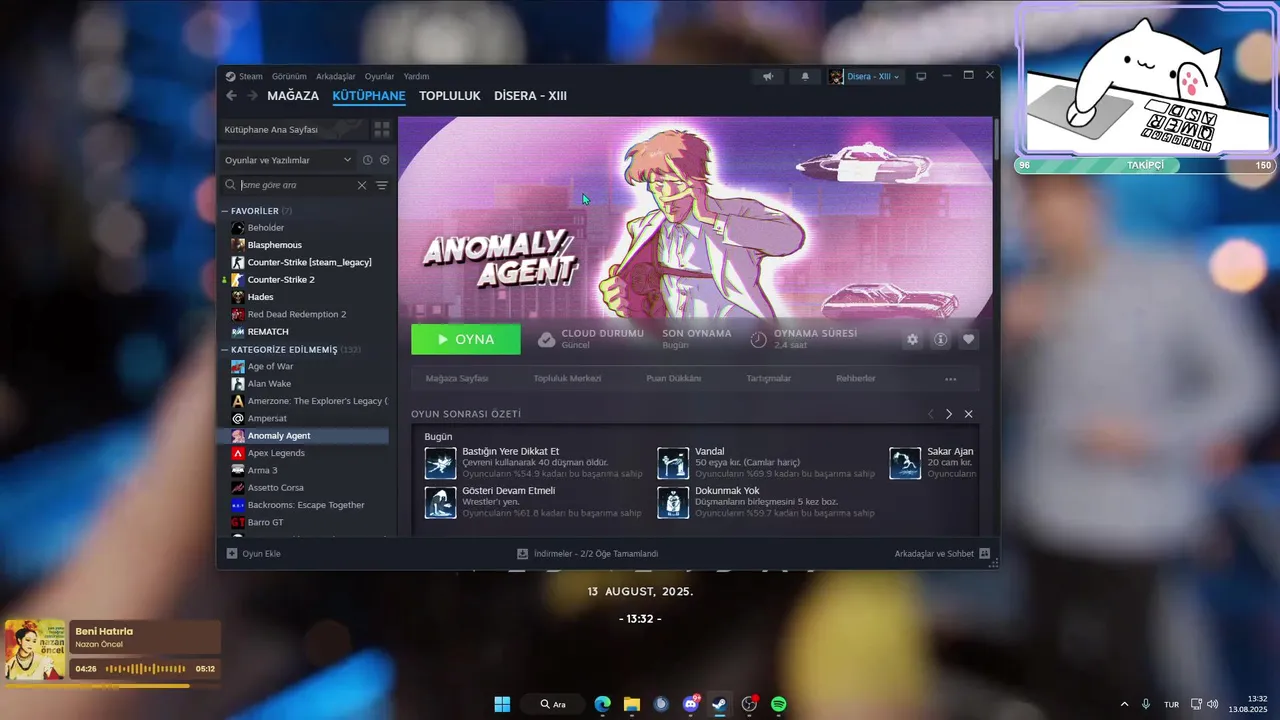
Task: Open the DÎSERA - XIII profile tab
Action: [x=530, y=96]
